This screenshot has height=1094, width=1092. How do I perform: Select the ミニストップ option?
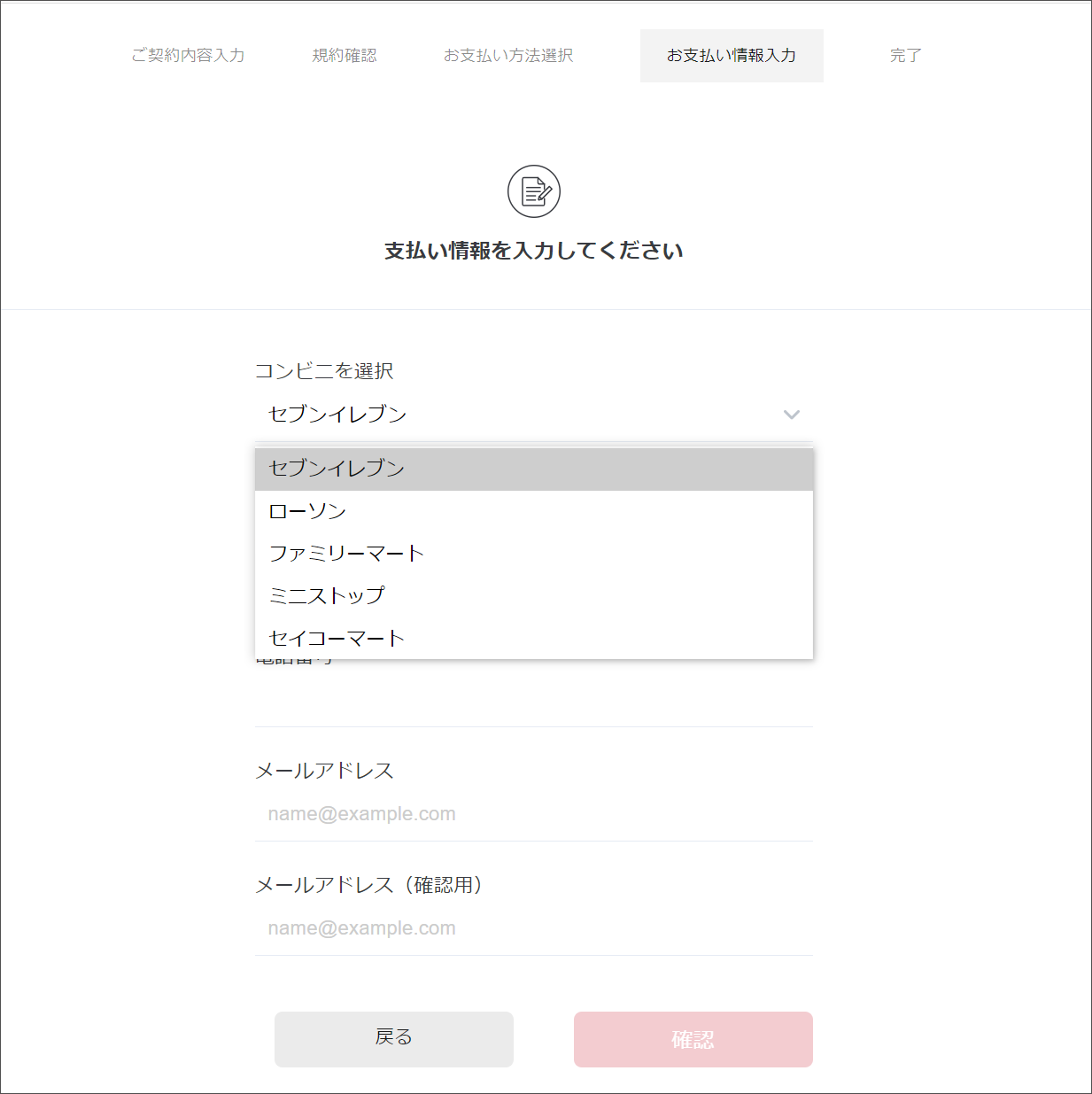[x=533, y=596]
